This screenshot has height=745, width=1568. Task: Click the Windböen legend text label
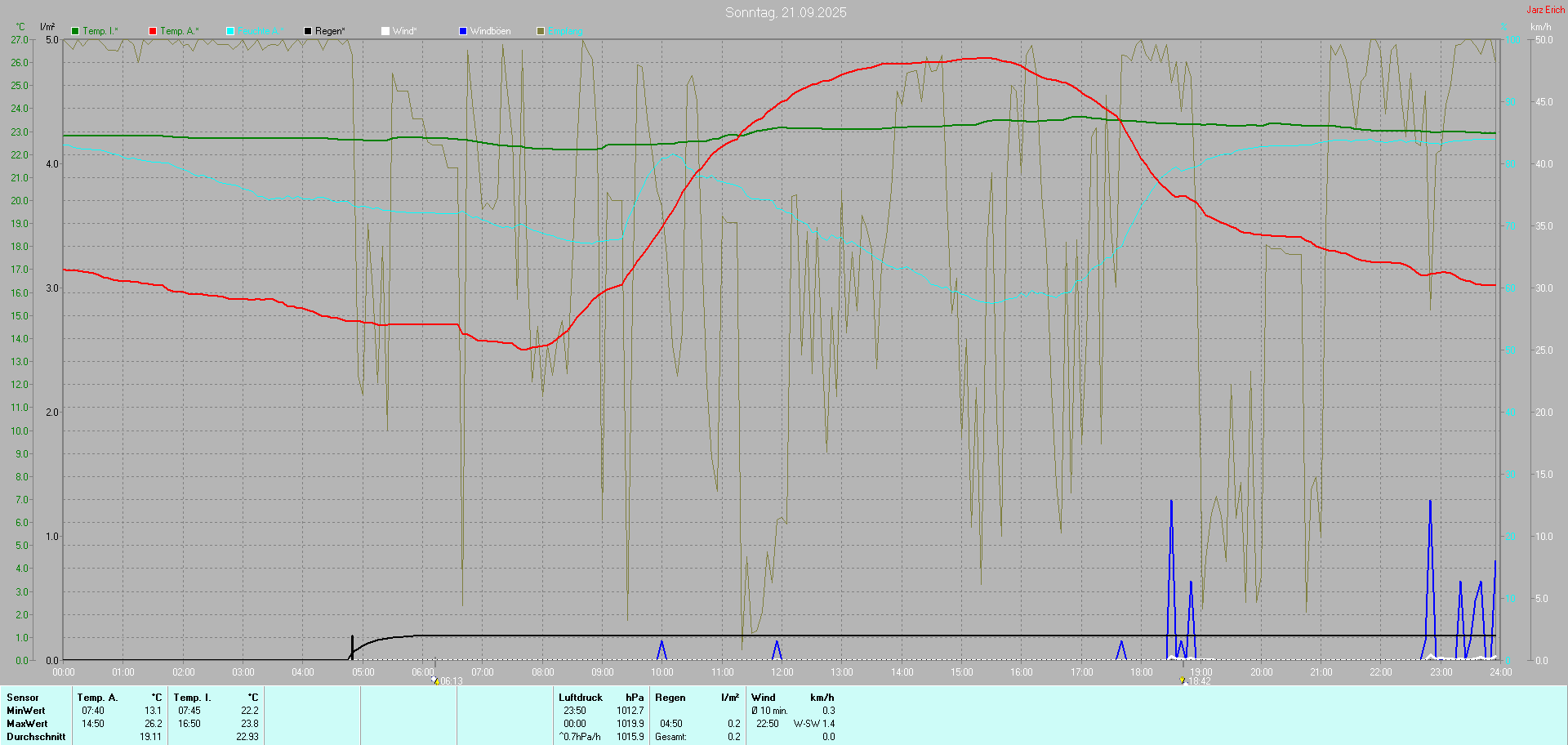point(490,31)
